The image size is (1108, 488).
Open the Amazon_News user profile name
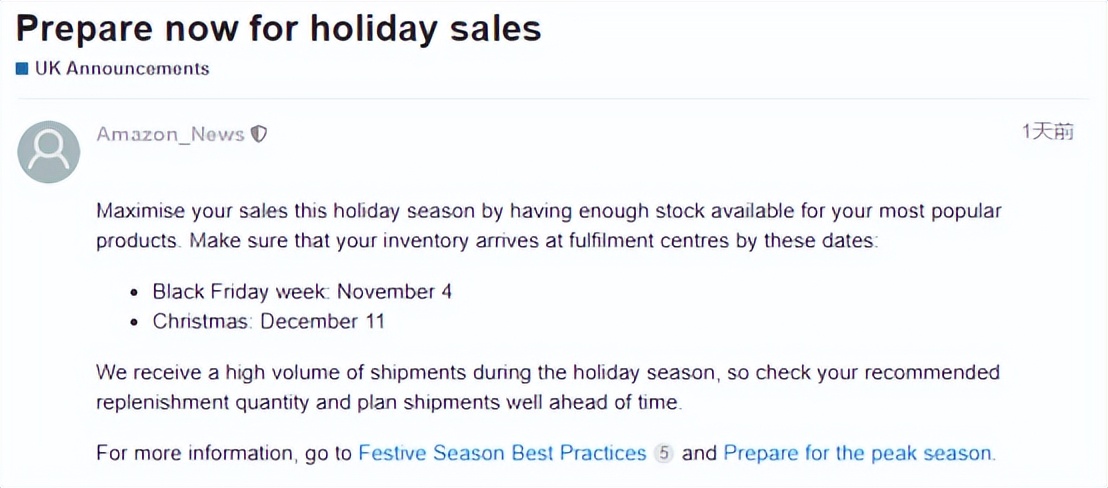coord(170,134)
